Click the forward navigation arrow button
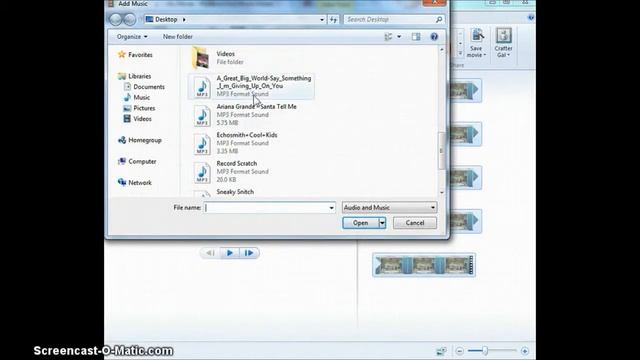This screenshot has height=360, width=640. click(x=129, y=19)
